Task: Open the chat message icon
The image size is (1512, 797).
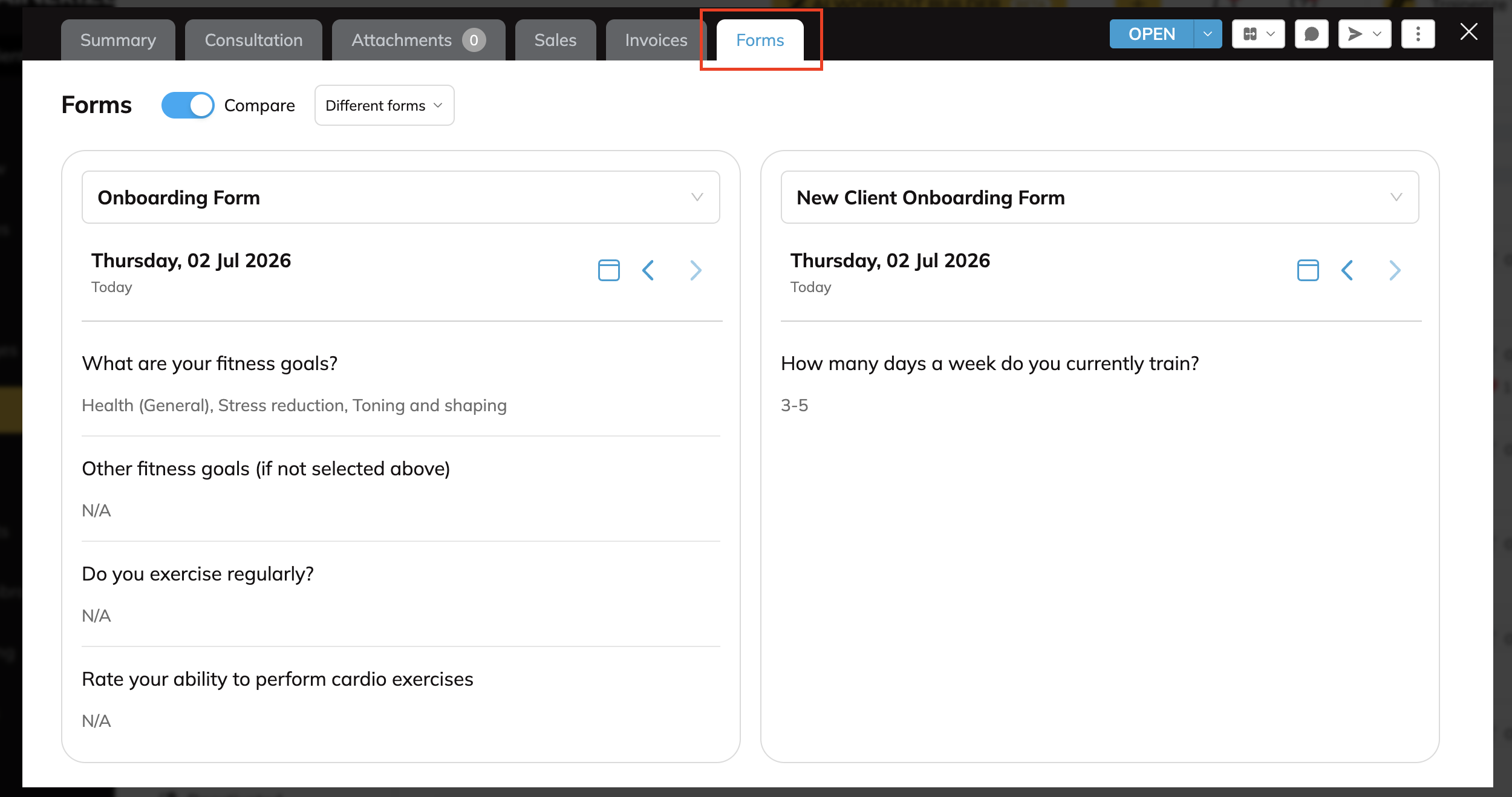Action: [1311, 34]
